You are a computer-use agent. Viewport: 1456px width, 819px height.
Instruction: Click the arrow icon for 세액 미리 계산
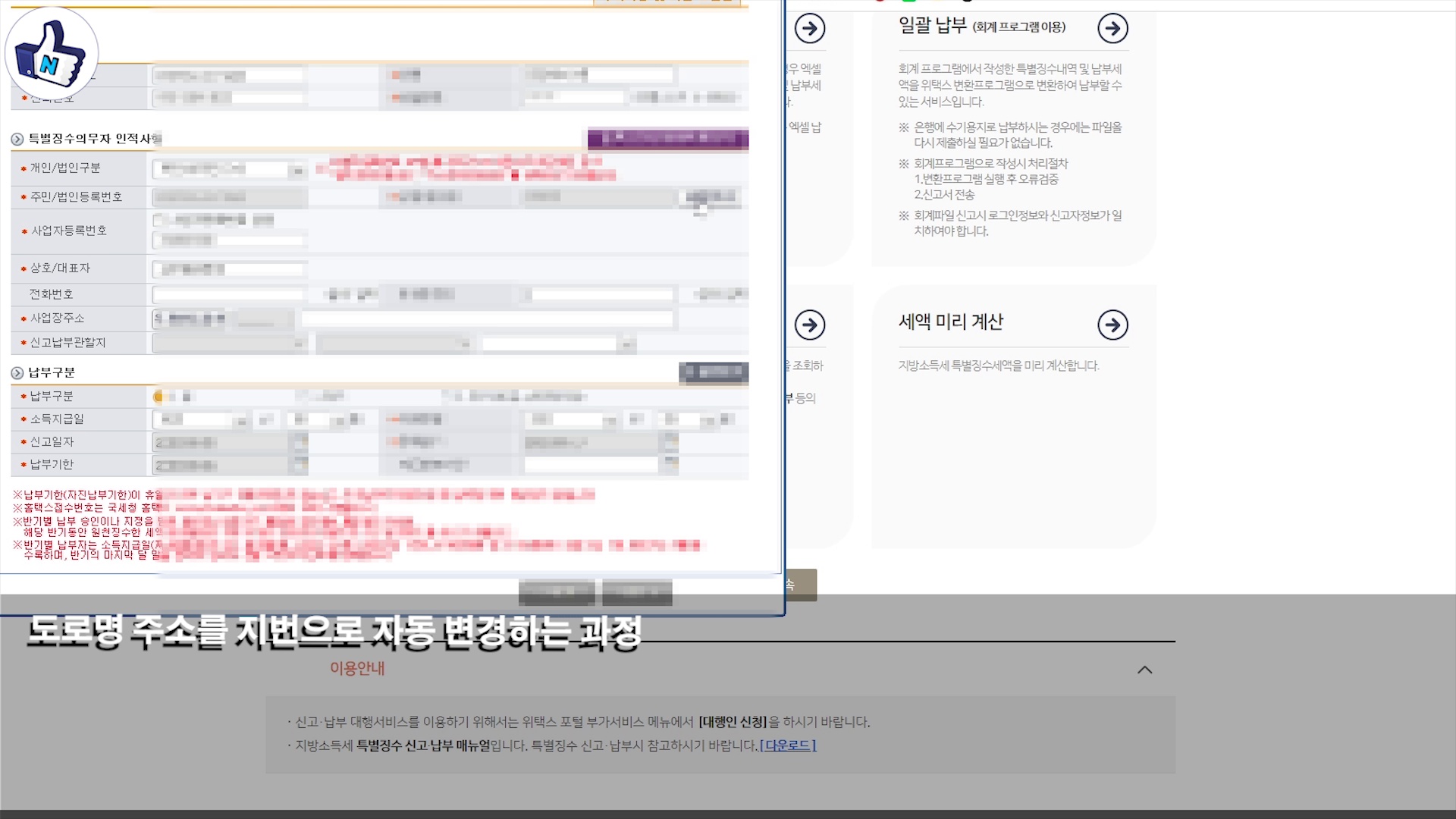click(x=1112, y=325)
